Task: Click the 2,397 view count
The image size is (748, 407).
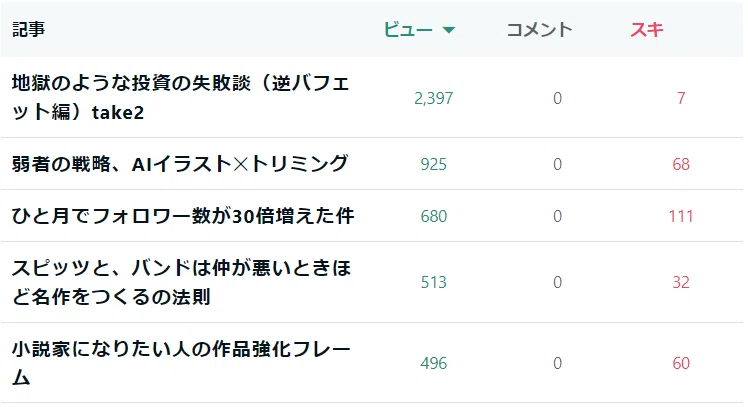Action: [433, 98]
